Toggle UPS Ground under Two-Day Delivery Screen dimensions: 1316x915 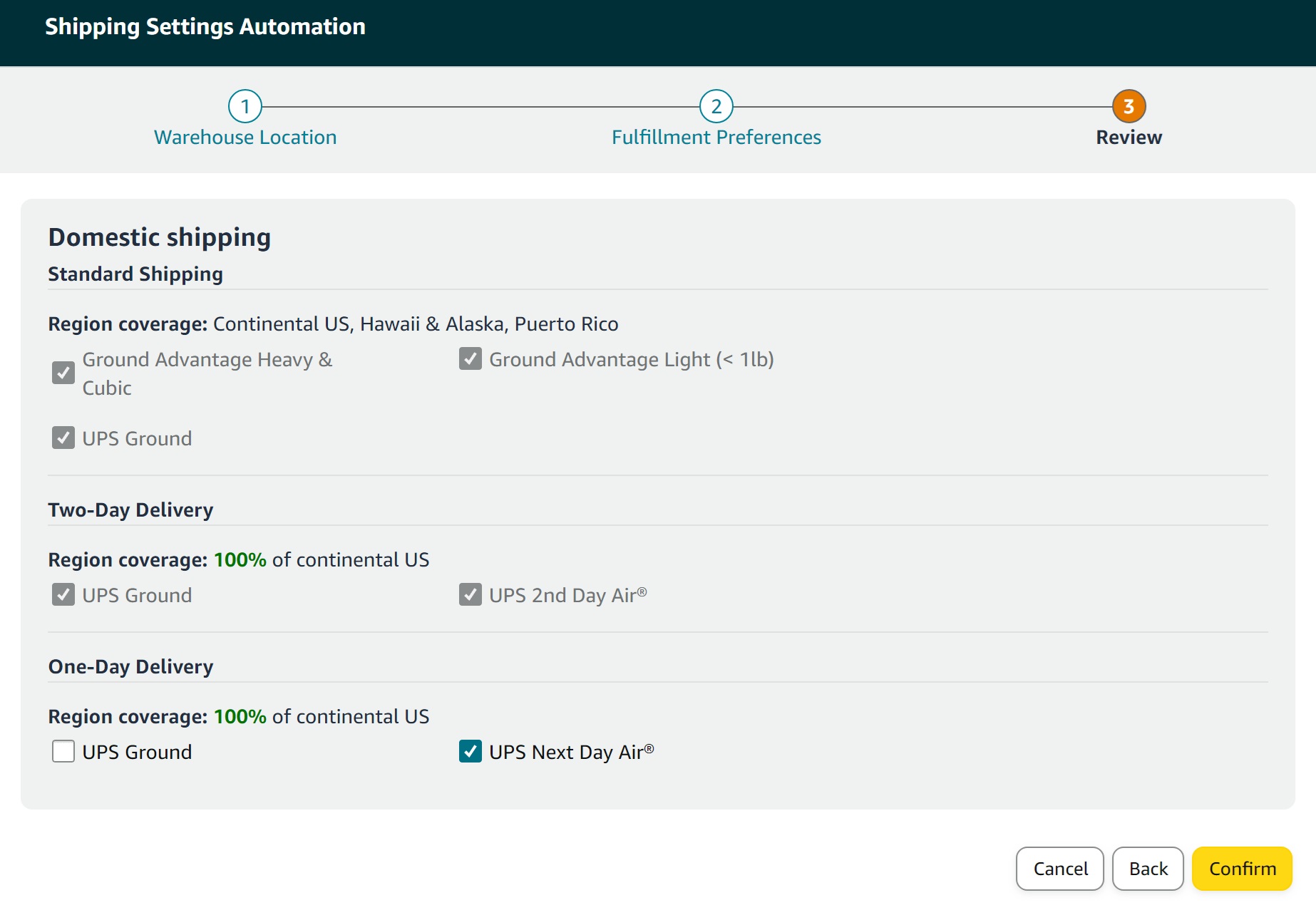(x=63, y=594)
